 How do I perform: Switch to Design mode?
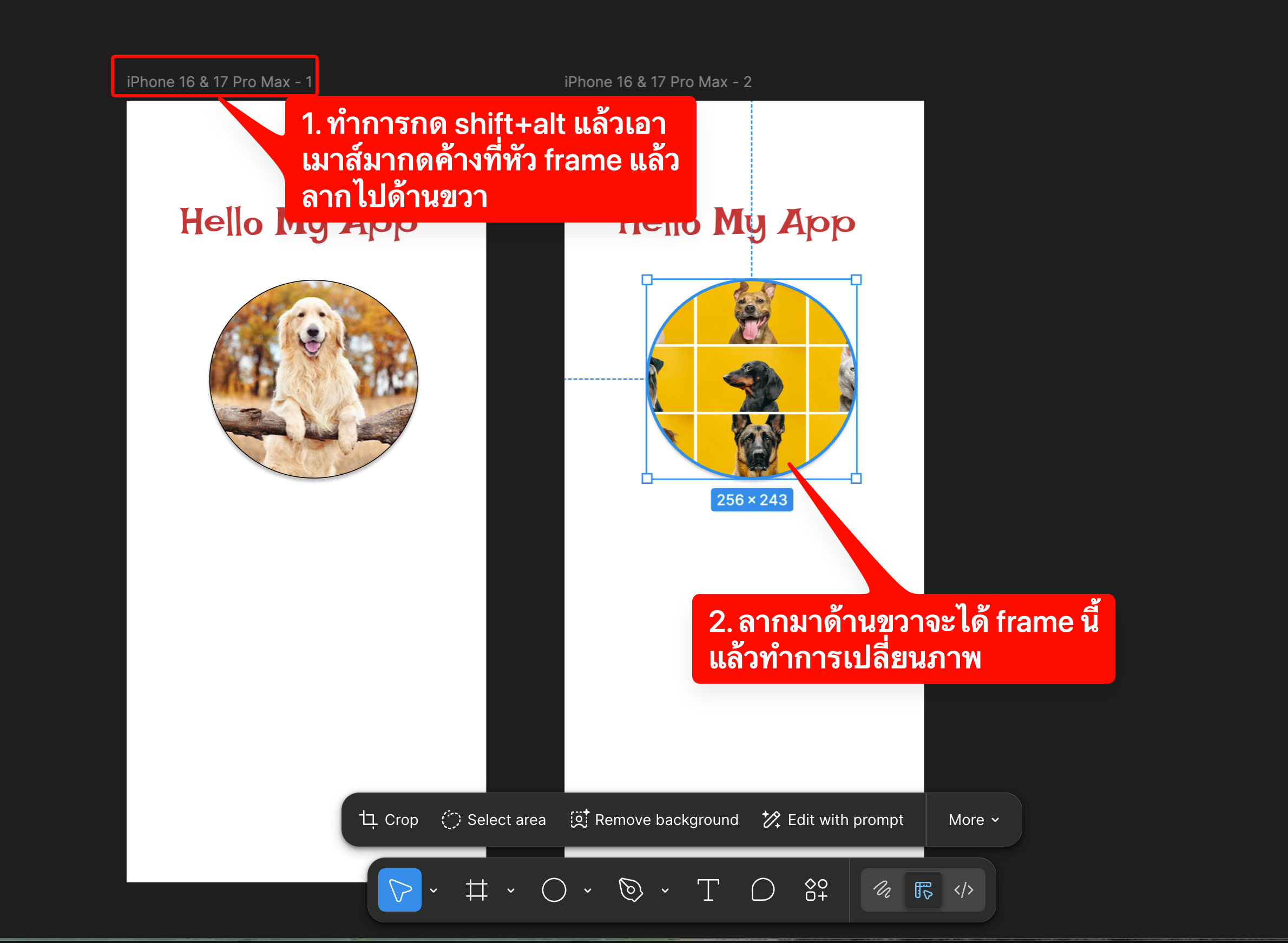[923, 889]
